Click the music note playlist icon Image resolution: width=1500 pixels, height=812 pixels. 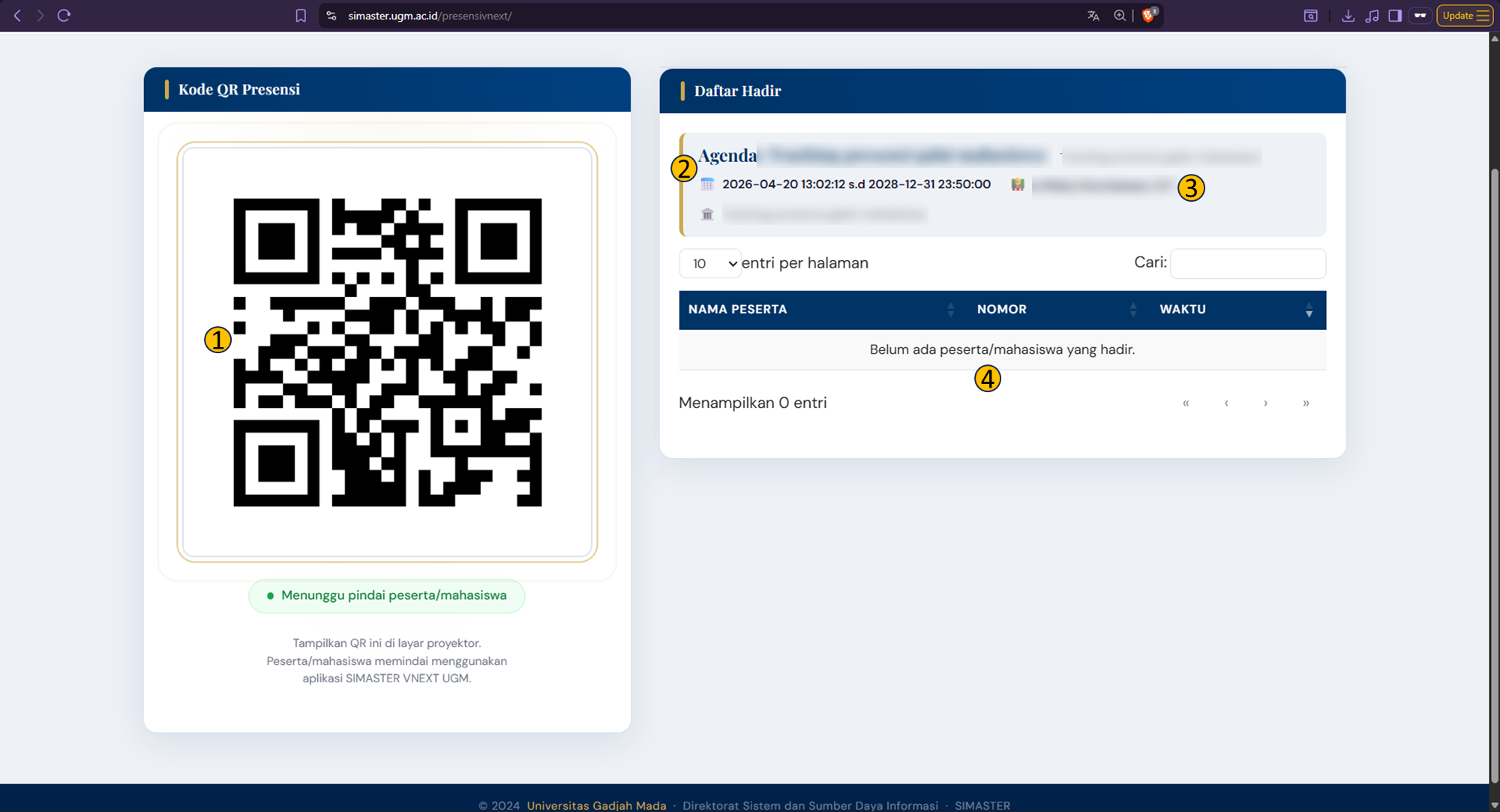click(x=1372, y=16)
